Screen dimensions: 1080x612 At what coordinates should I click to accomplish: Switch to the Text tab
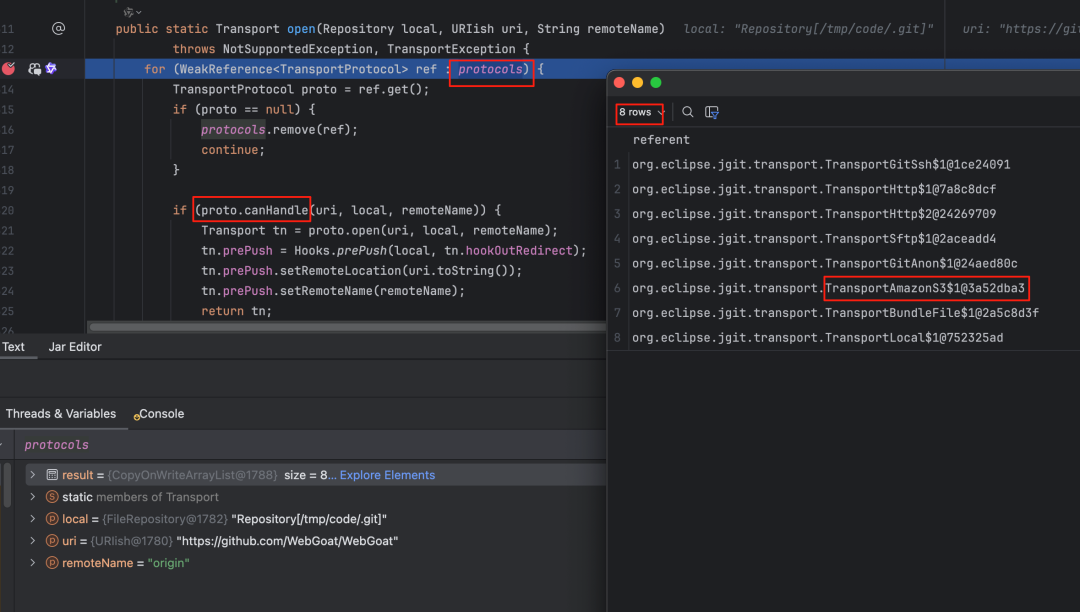click(13, 347)
